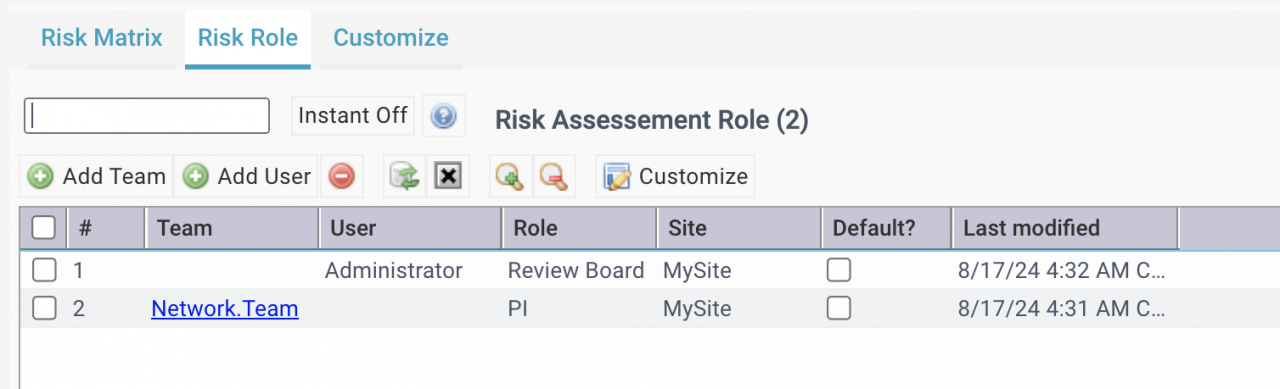This screenshot has width=1280, height=389.
Task: Click the black X clear icon
Action: (448, 177)
